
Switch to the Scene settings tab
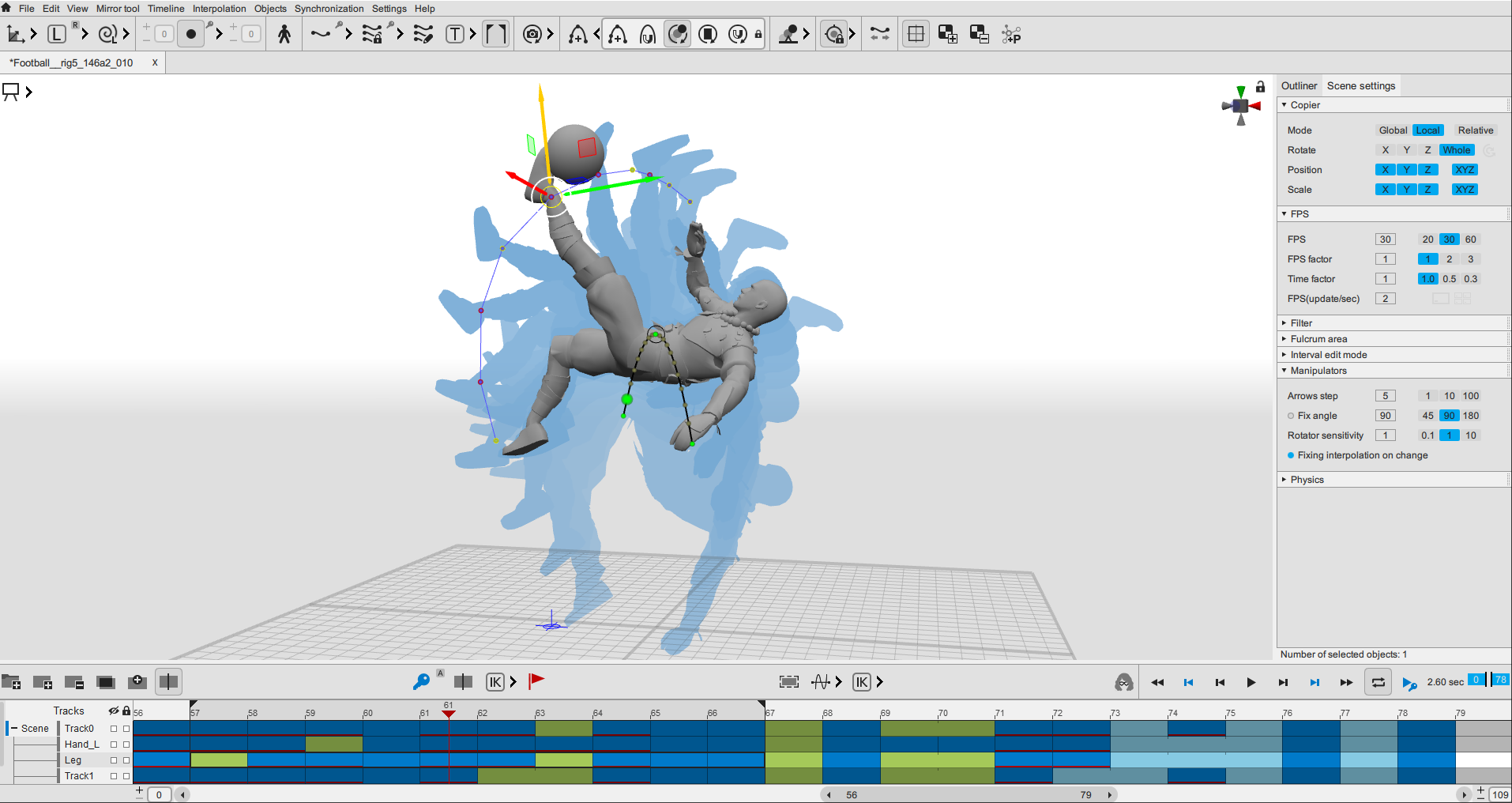[1360, 86]
